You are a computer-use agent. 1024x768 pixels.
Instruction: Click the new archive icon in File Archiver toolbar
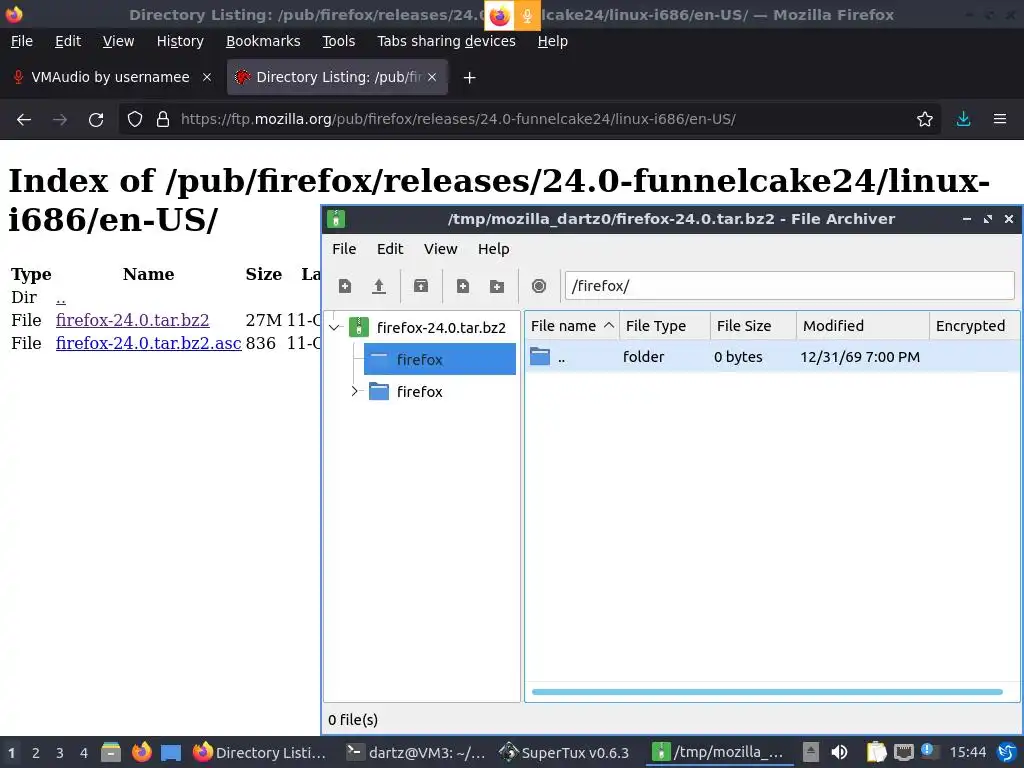(345, 286)
